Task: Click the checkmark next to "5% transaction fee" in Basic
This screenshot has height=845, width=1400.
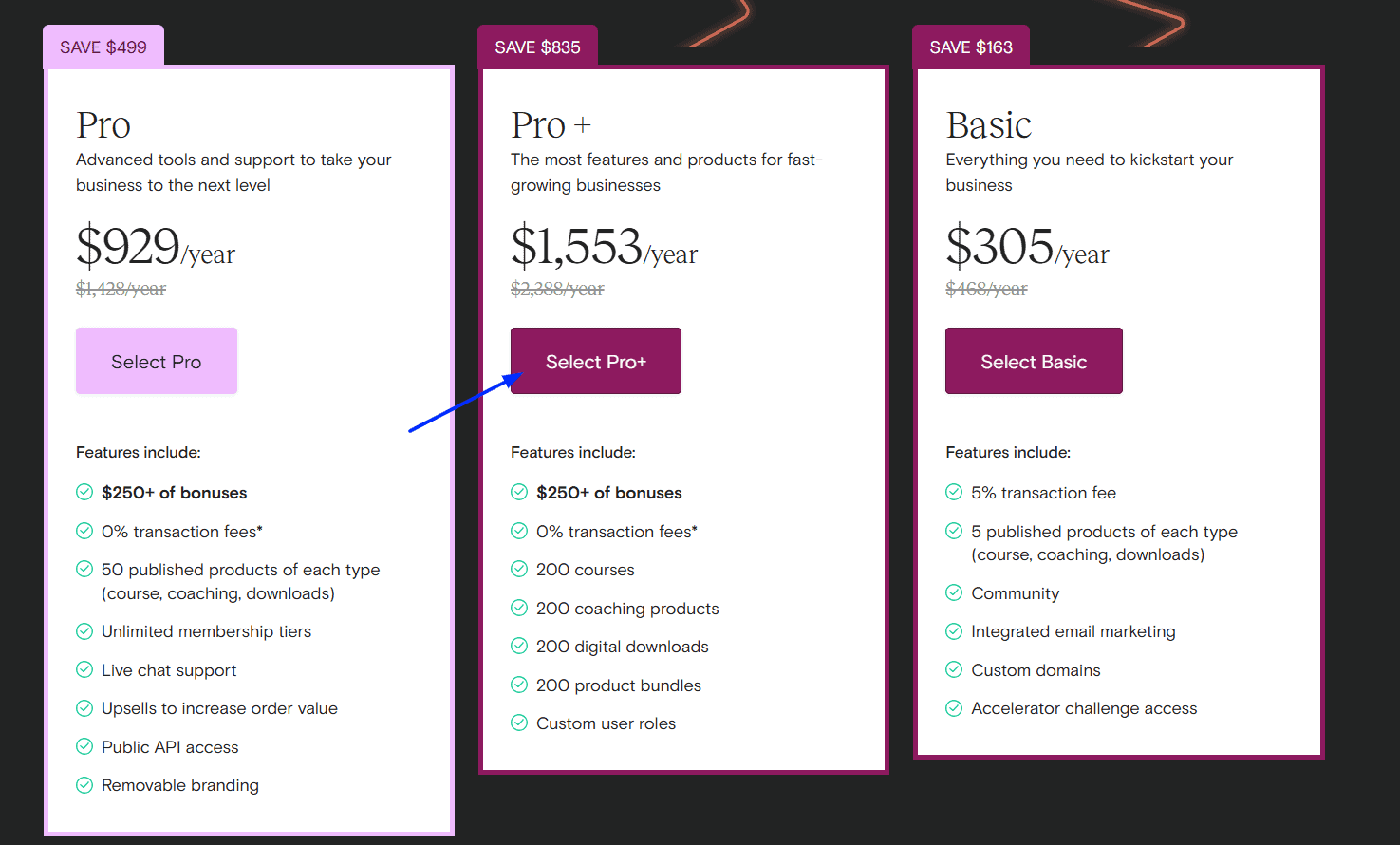Action: click(953, 492)
